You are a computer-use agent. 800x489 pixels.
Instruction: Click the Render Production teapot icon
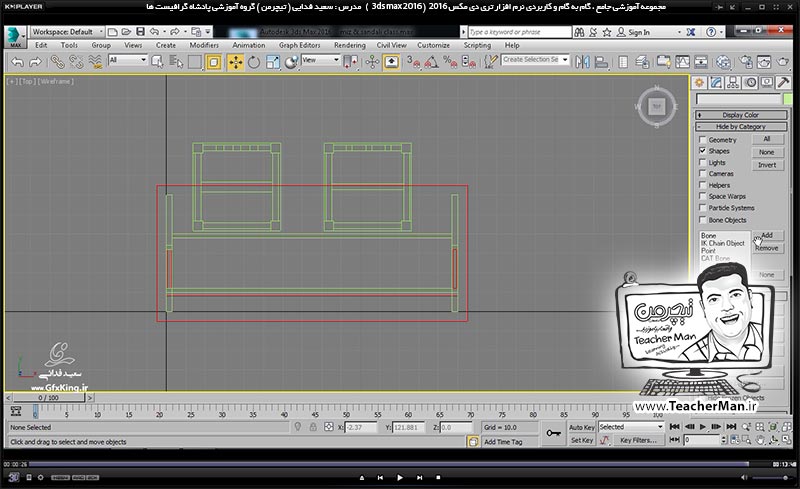(783, 62)
